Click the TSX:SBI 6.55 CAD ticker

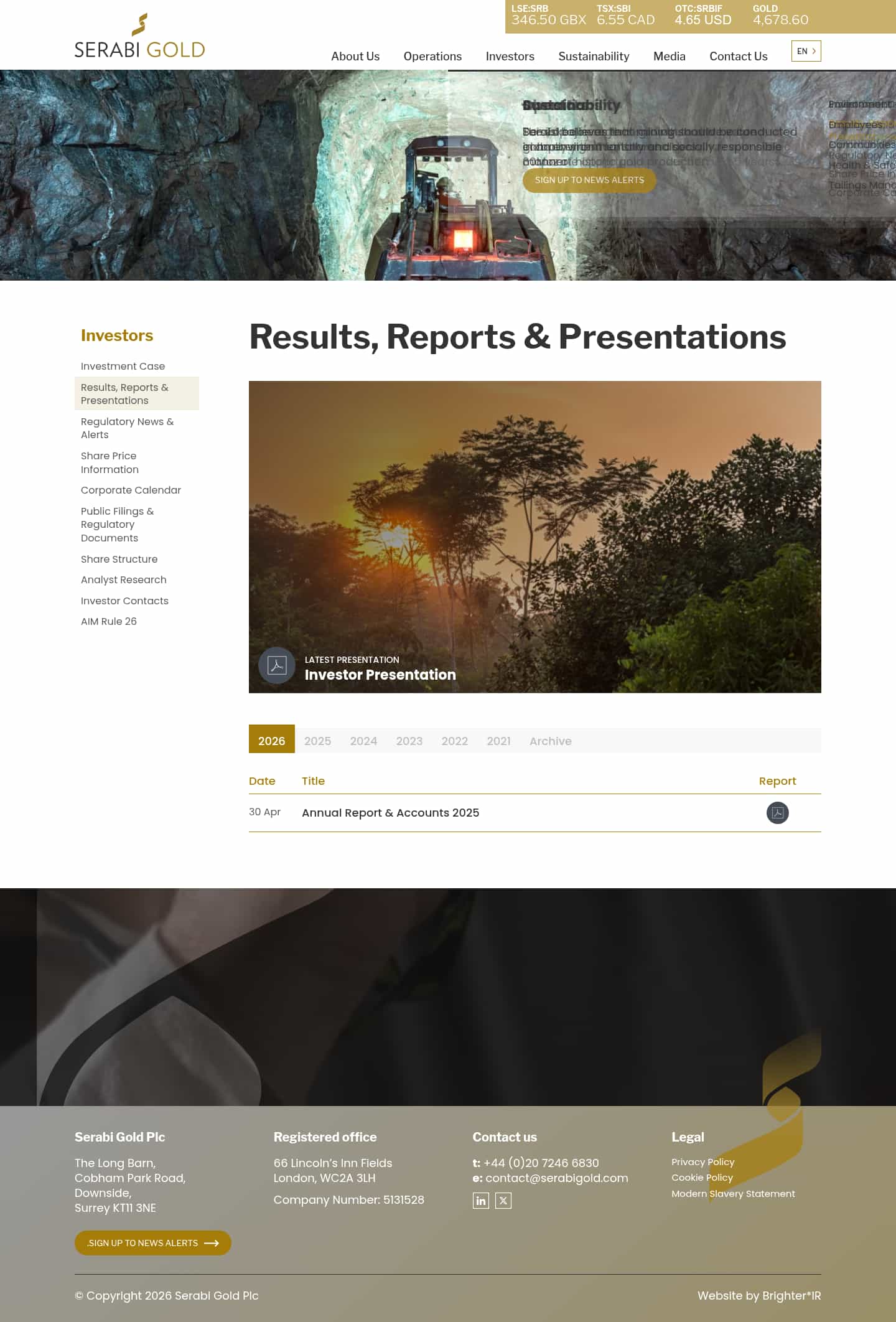625,16
